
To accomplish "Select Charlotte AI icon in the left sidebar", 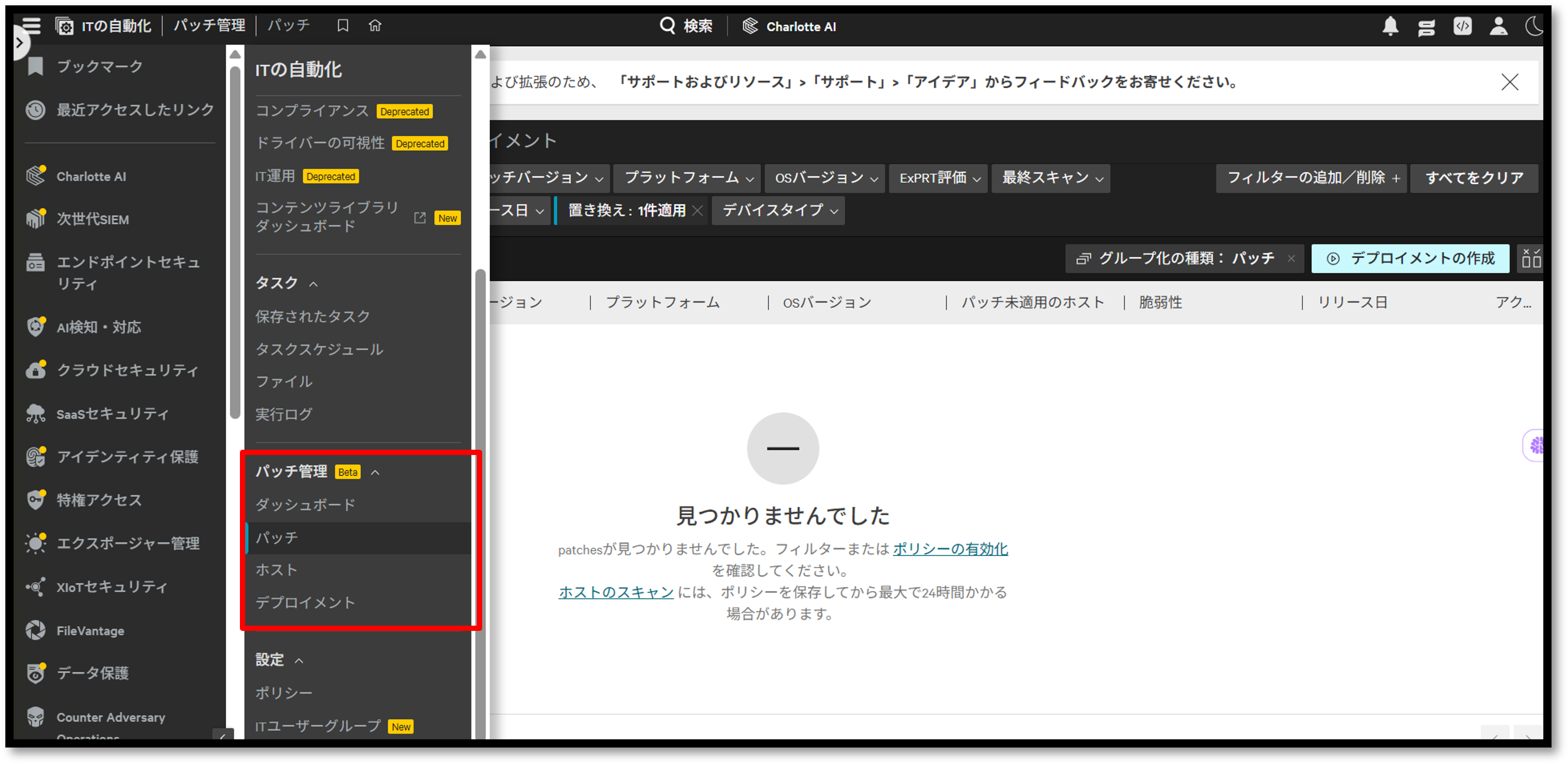I will pos(36,176).
